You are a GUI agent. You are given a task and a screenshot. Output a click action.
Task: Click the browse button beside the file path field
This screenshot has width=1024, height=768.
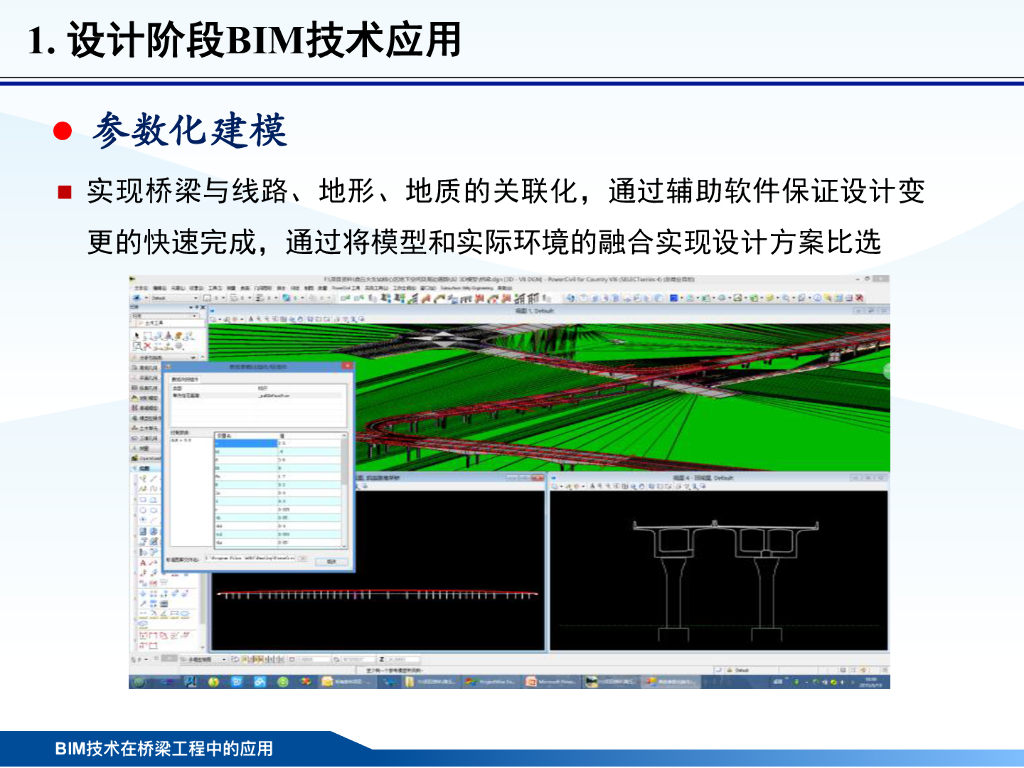coord(302,559)
